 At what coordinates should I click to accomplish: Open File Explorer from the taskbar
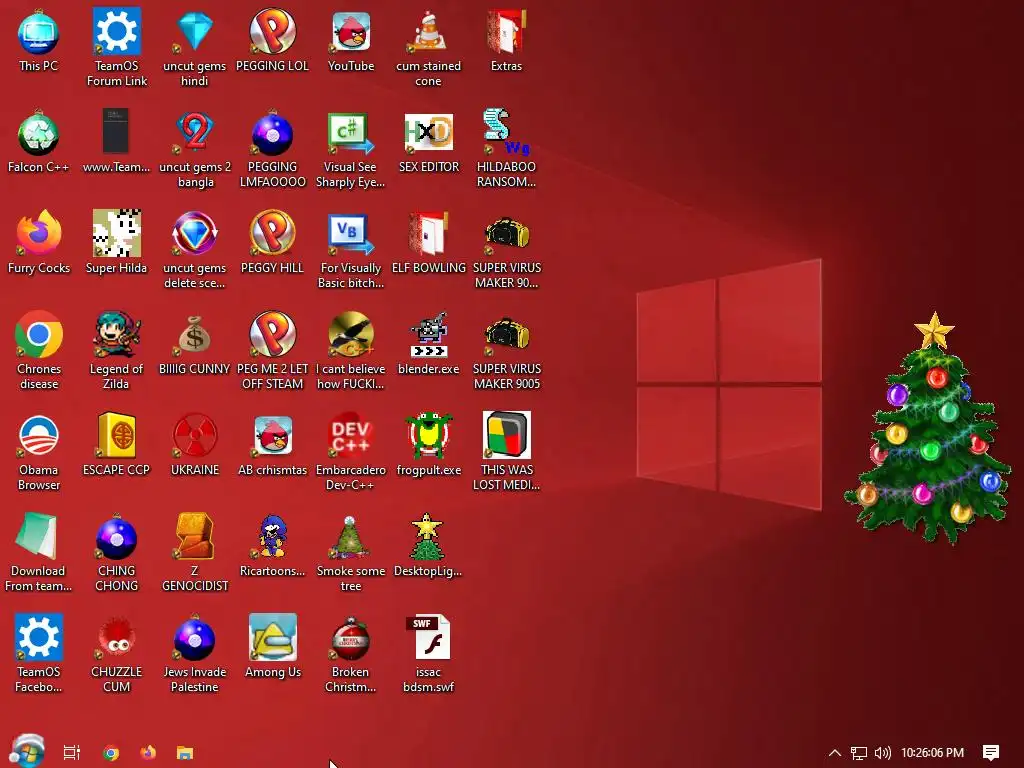click(185, 752)
